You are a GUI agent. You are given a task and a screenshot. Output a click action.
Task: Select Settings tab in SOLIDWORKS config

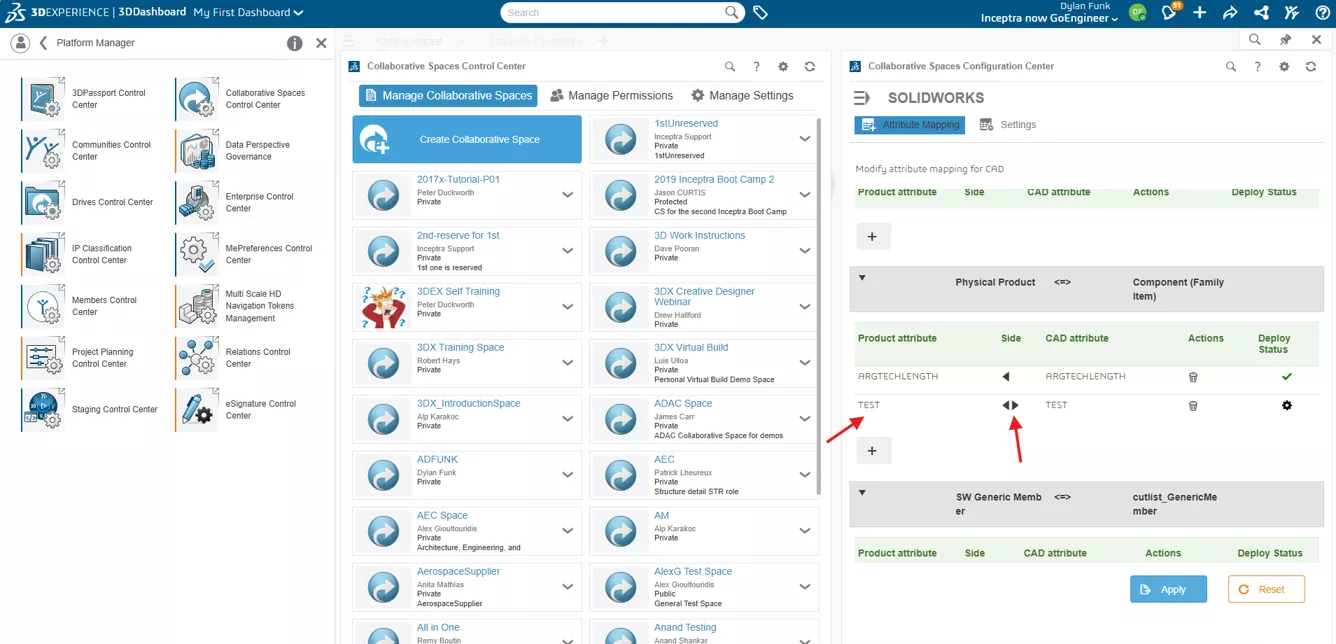click(x=1008, y=125)
